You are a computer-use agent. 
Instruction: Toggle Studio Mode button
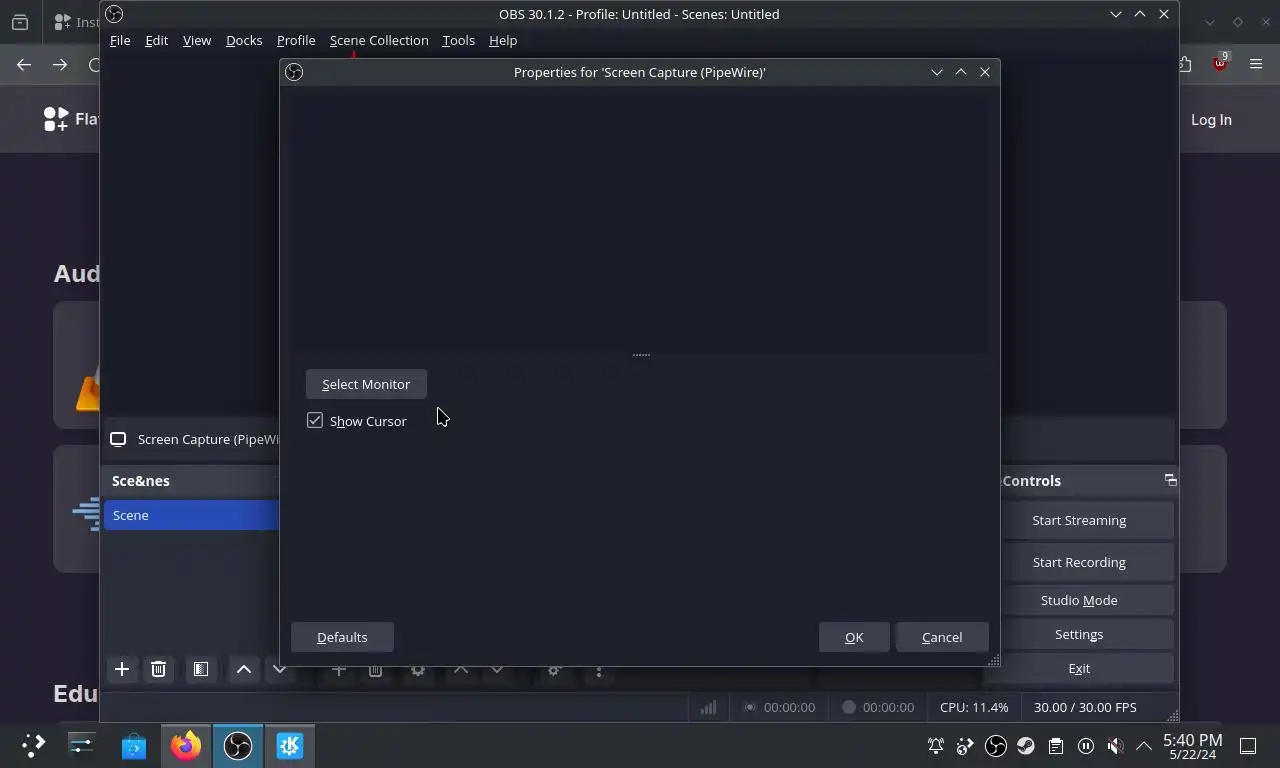click(x=1079, y=600)
